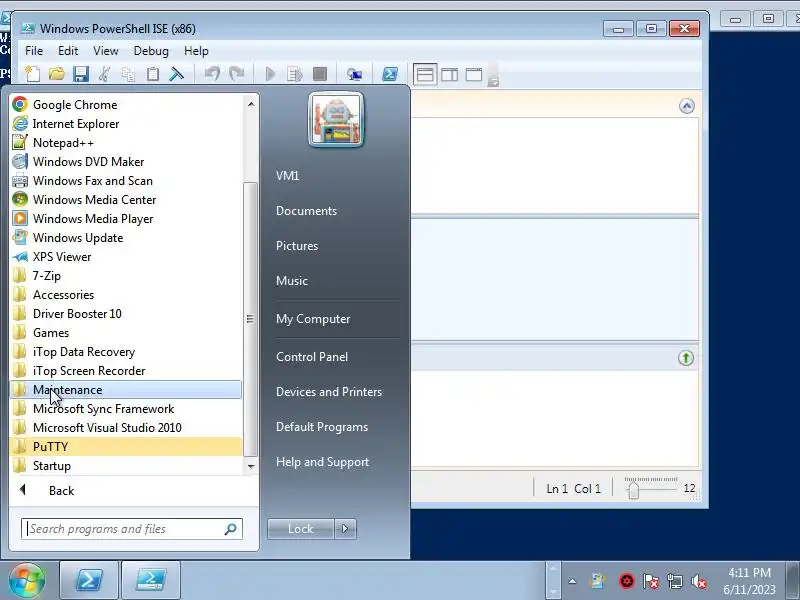Launch Windows Media Player
This screenshot has height=600, width=800.
(x=126, y=219)
